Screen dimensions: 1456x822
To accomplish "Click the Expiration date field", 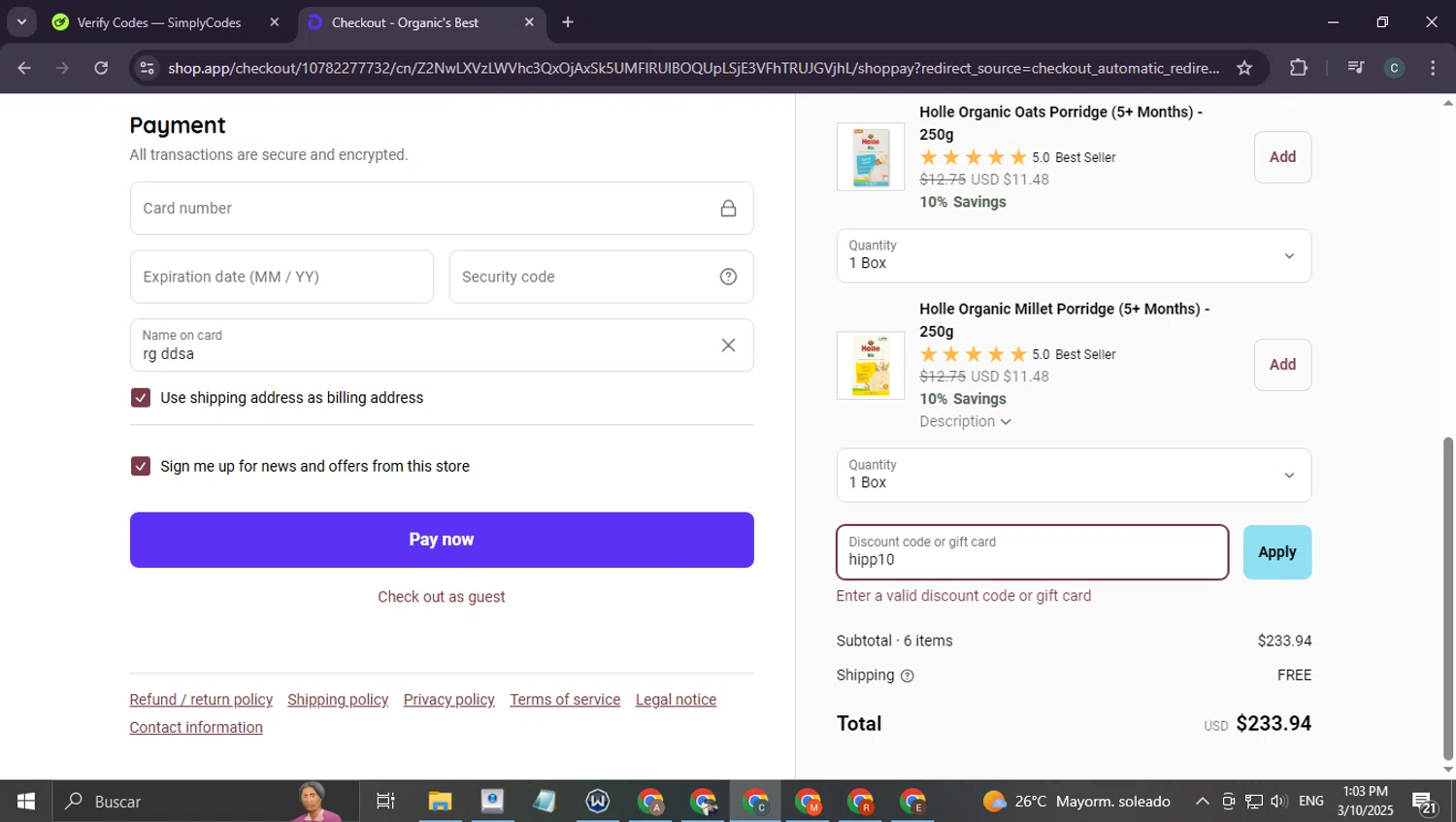I will click(x=281, y=277).
